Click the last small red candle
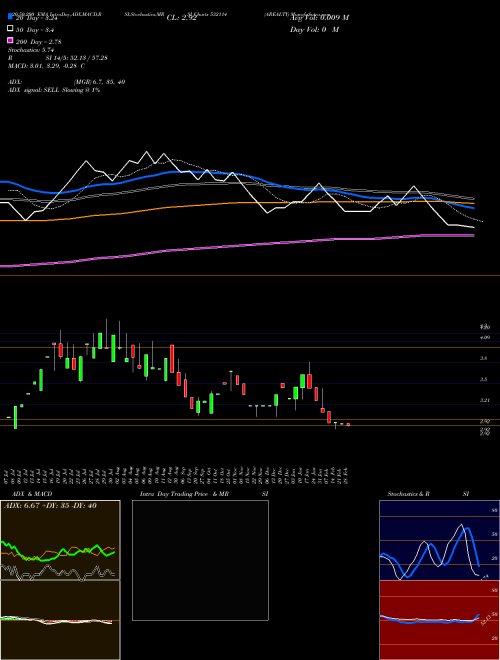The image size is (500, 660). 348,425
